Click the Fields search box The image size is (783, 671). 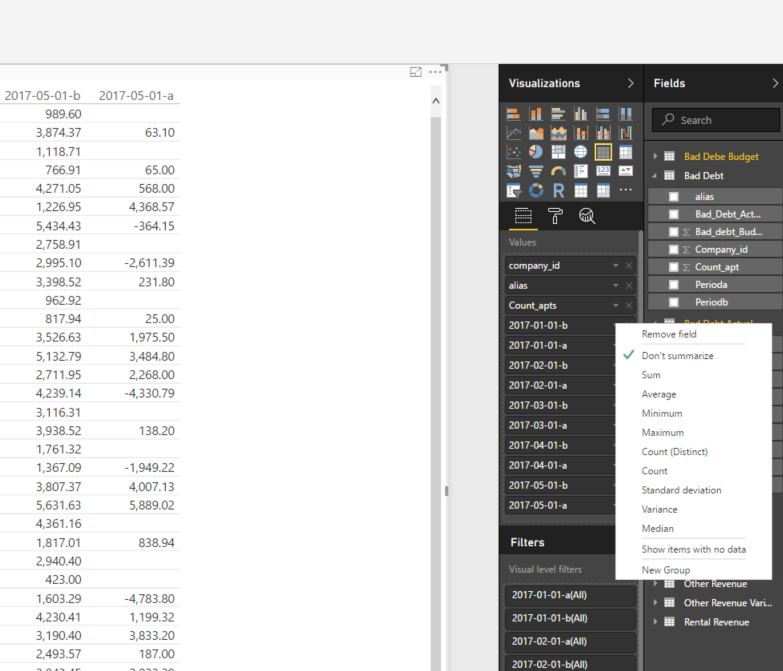[x=716, y=120]
